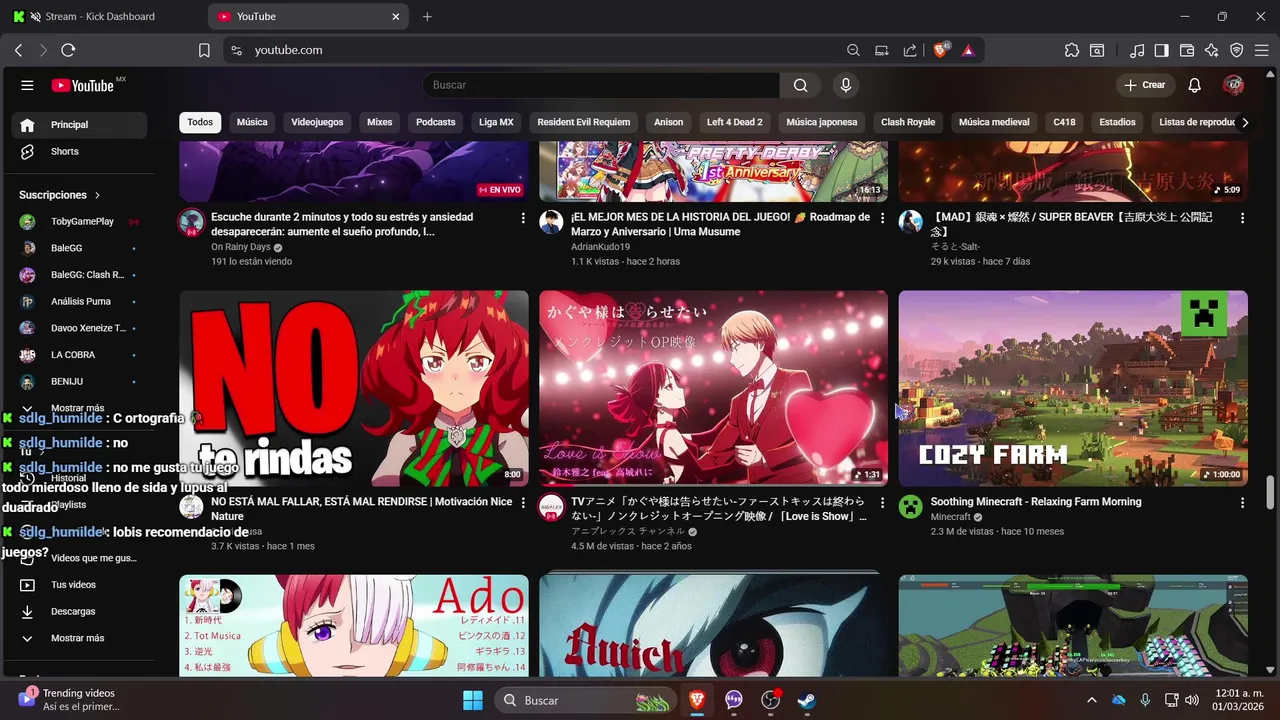Select the Música medieval chip
The width and height of the screenshot is (1280, 720).
coord(994,122)
